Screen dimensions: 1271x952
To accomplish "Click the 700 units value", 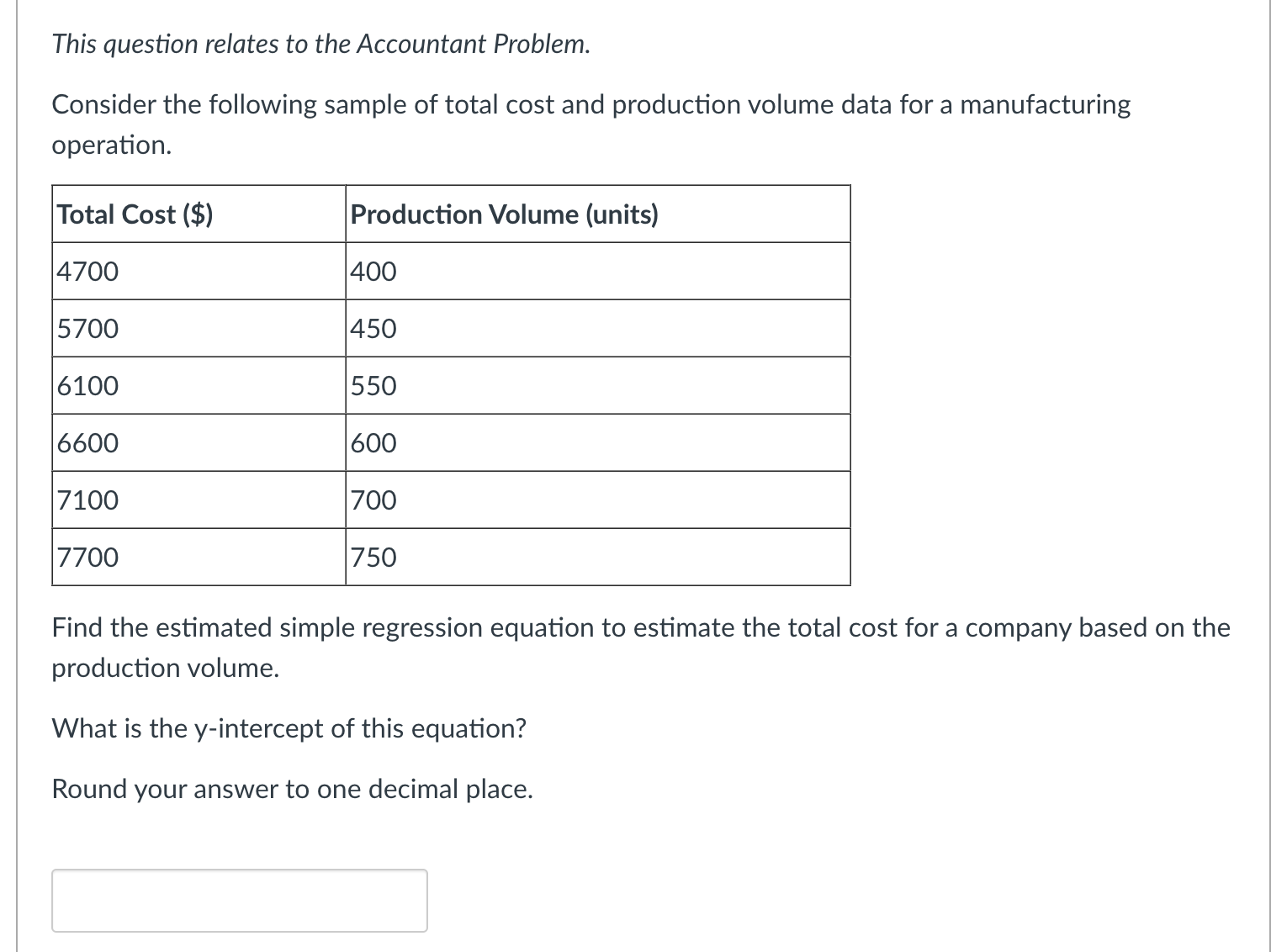I will click(x=371, y=500).
